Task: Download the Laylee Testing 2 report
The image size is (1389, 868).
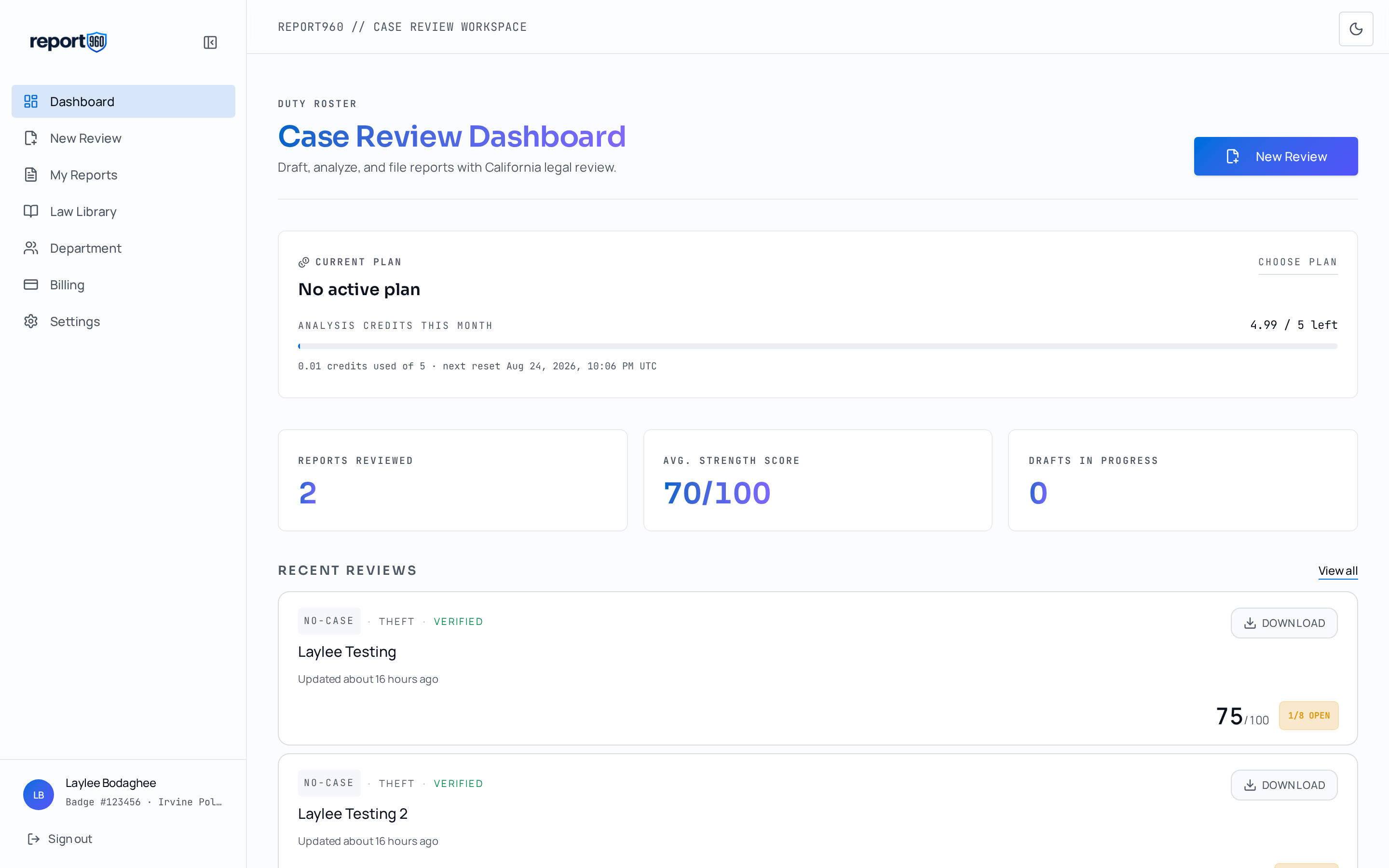Action: pyautogui.click(x=1284, y=785)
